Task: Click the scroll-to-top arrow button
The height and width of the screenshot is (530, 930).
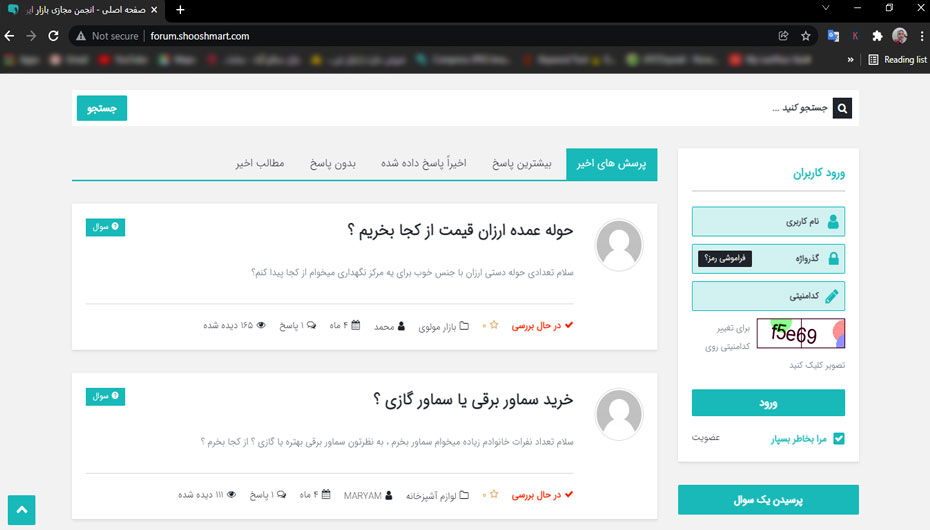Action: (x=21, y=510)
